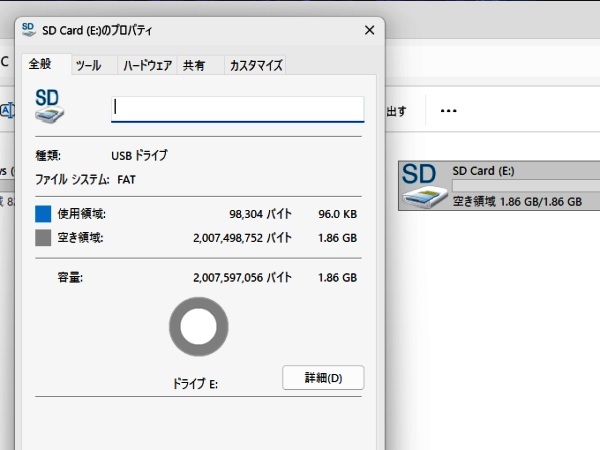
Task: Switch to the ツール tab
Action: click(94, 65)
